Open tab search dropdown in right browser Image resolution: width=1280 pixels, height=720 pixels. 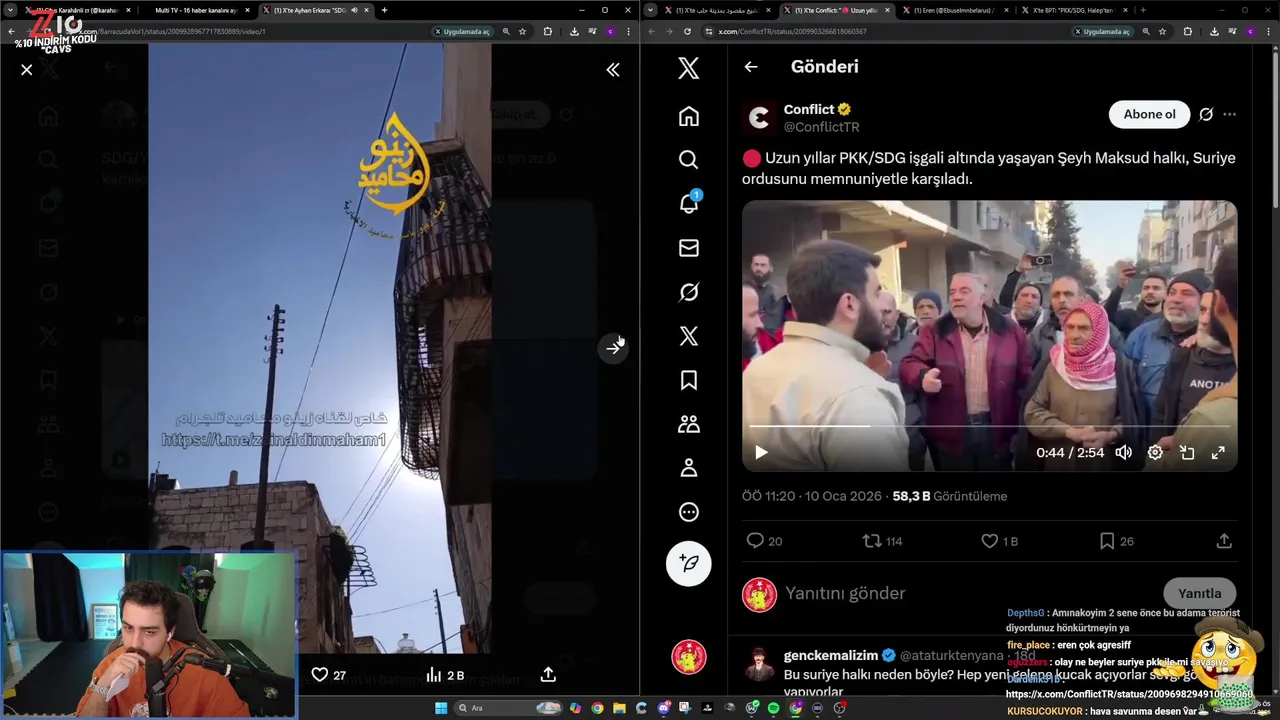(x=651, y=10)
